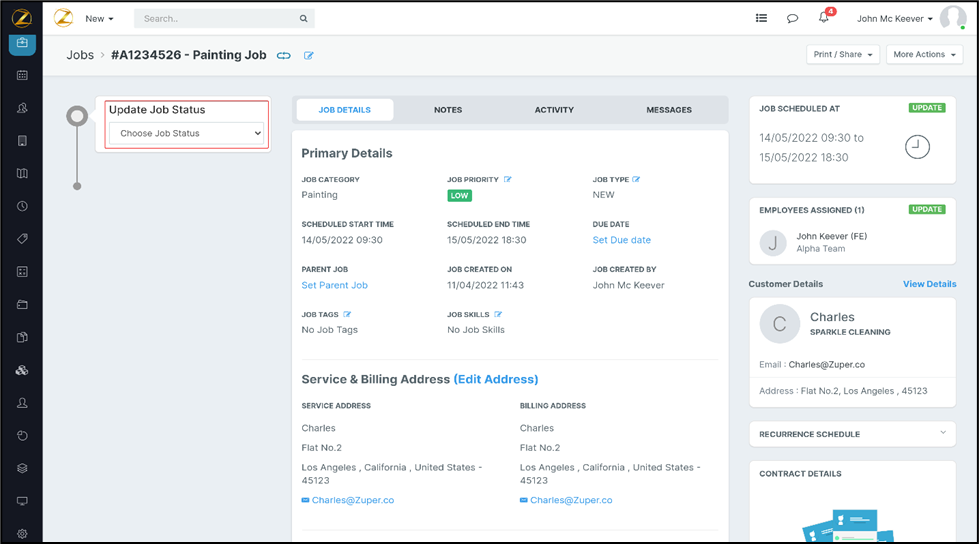Open settings gear in left sidebar
The height and width of the screenshot is (544, 979).
tap(22, 534)
